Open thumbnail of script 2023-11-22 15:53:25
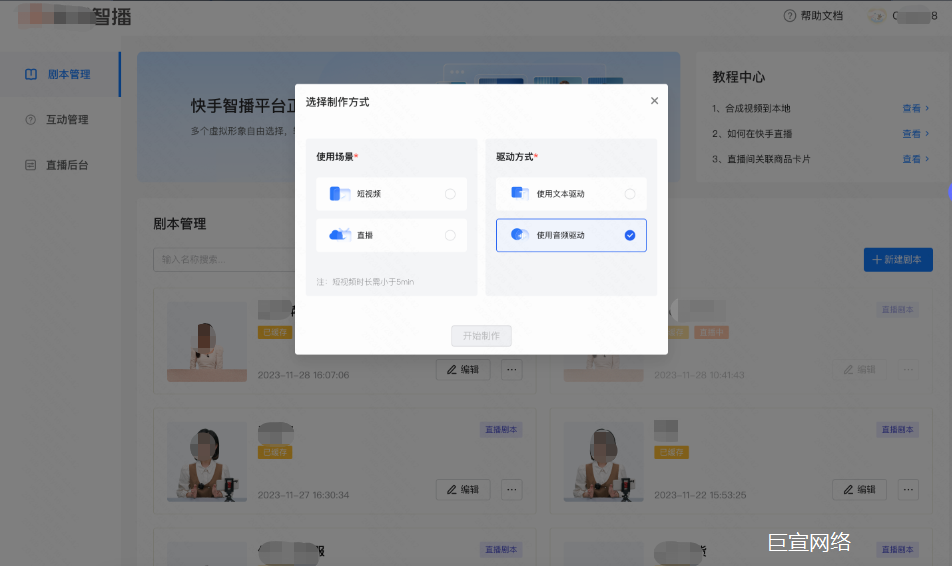Viewport: 952px width, 566px height. point(604,462)
